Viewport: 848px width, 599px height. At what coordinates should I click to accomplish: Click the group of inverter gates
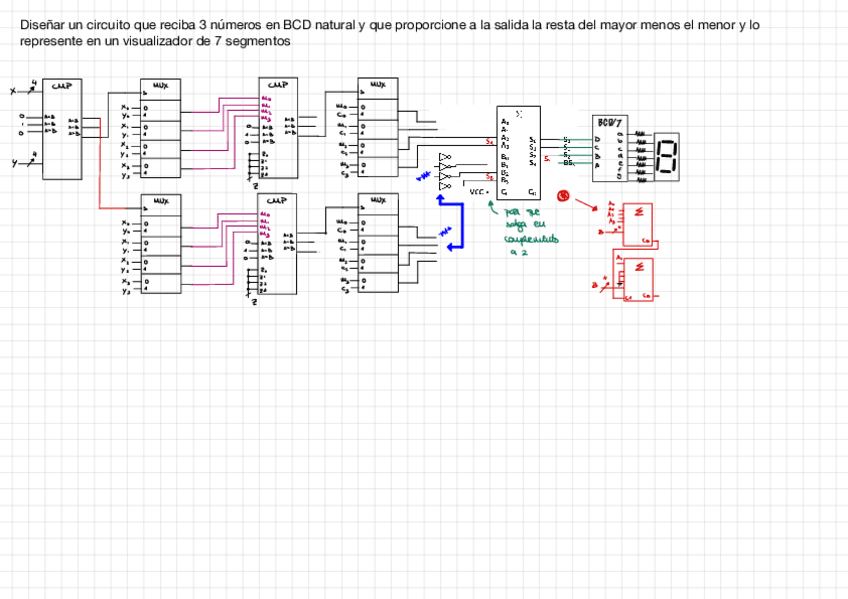coord(445,171)
